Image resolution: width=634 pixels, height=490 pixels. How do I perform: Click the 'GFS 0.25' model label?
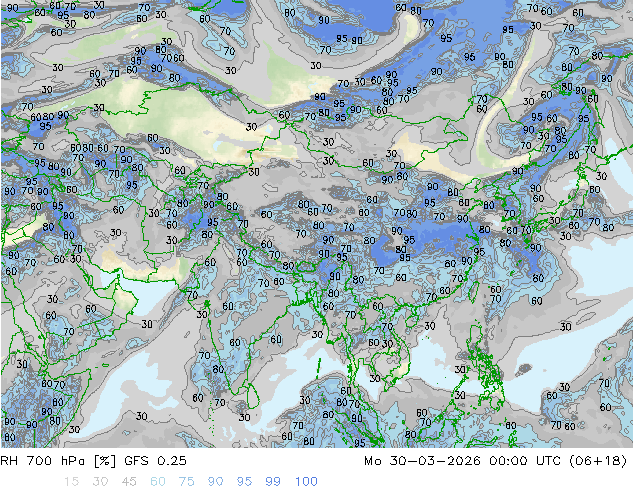tap(155, 461)
